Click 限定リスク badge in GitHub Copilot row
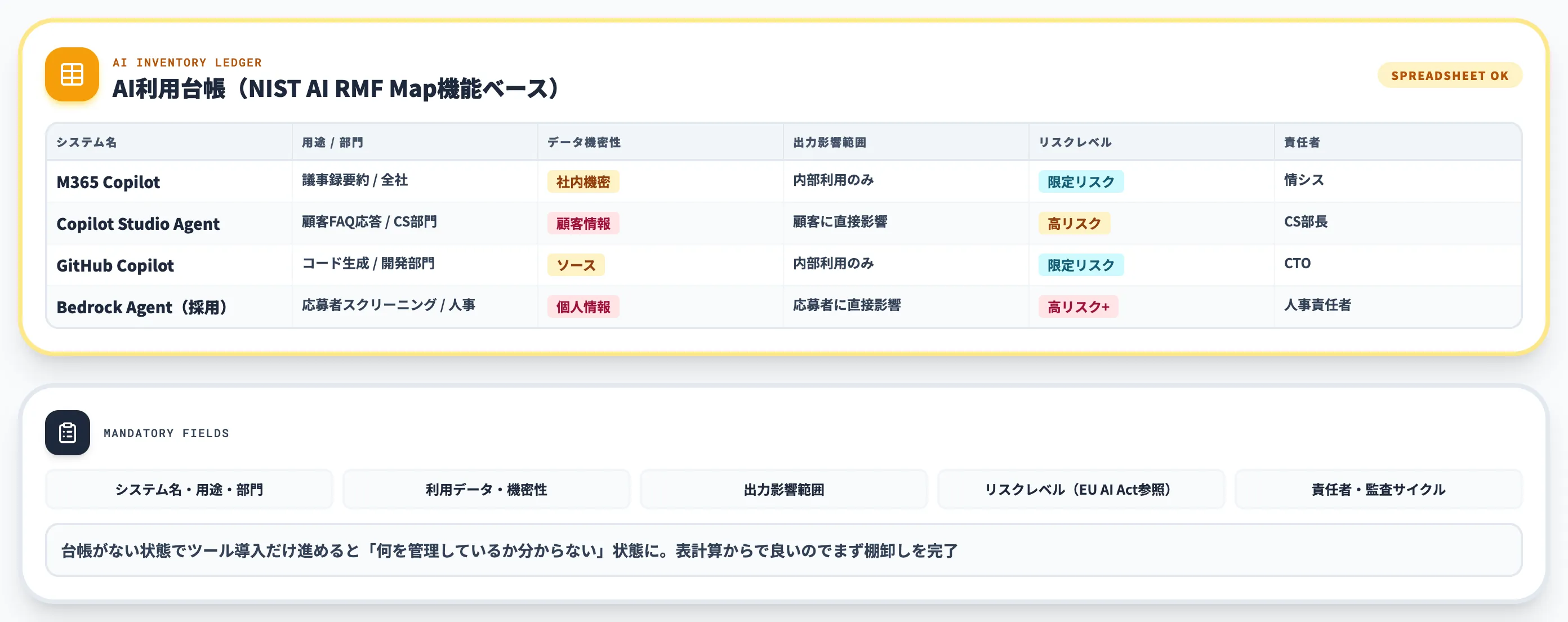The image size is (1568, 622). [x=1081, y=265]
